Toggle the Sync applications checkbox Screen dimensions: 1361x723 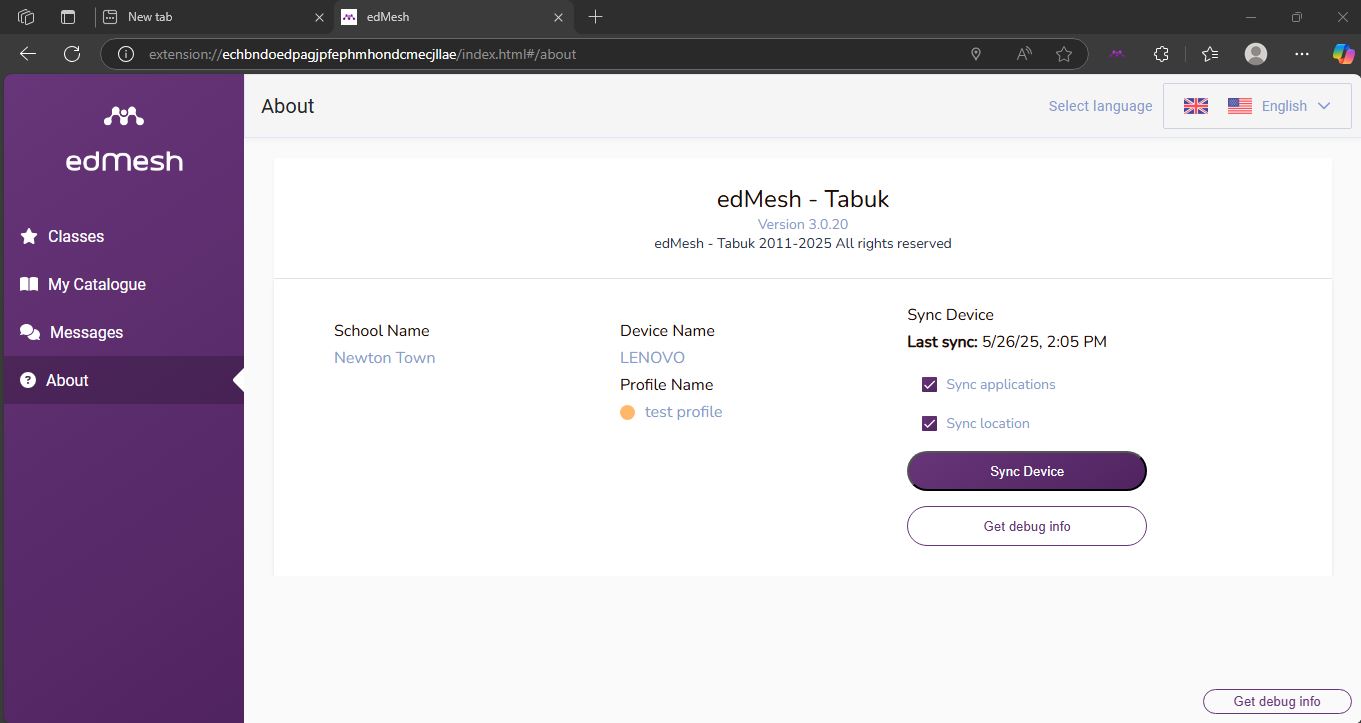coord(930,384)
